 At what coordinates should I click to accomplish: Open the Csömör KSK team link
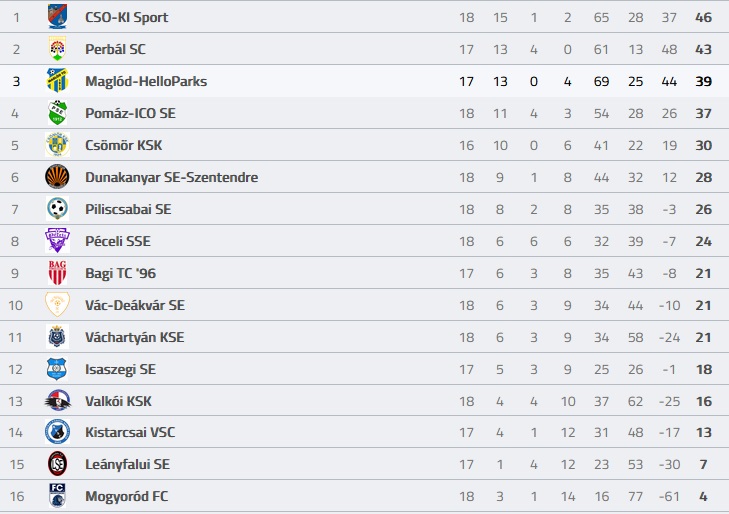(124, 145)
